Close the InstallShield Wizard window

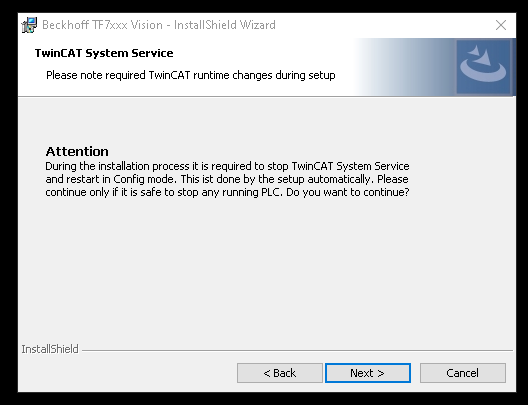pyautogui.click(x=501, y=25)
